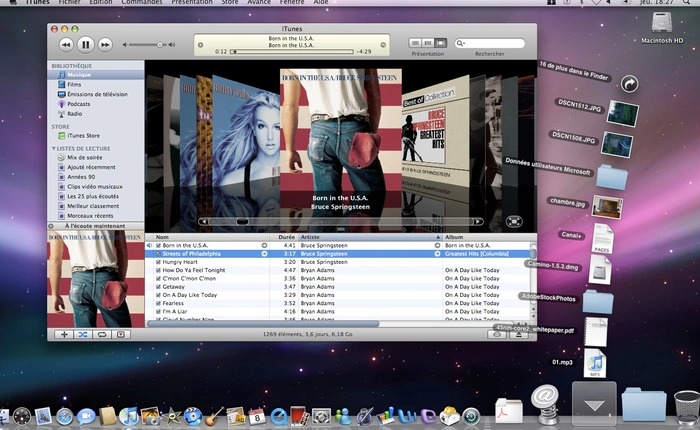The image size is (700, 430).
Task: Uncheck the Hungry Heart song checkbox
Action: [x=158, y=262]
